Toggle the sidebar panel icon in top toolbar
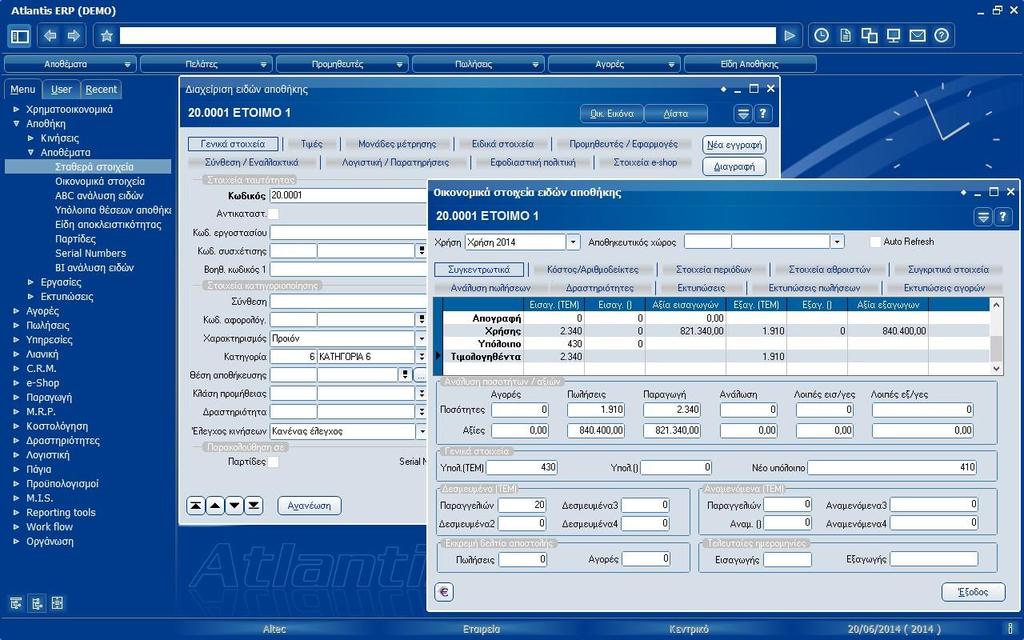Viewport: 1024px width, 640px height. tap(20, 36)
